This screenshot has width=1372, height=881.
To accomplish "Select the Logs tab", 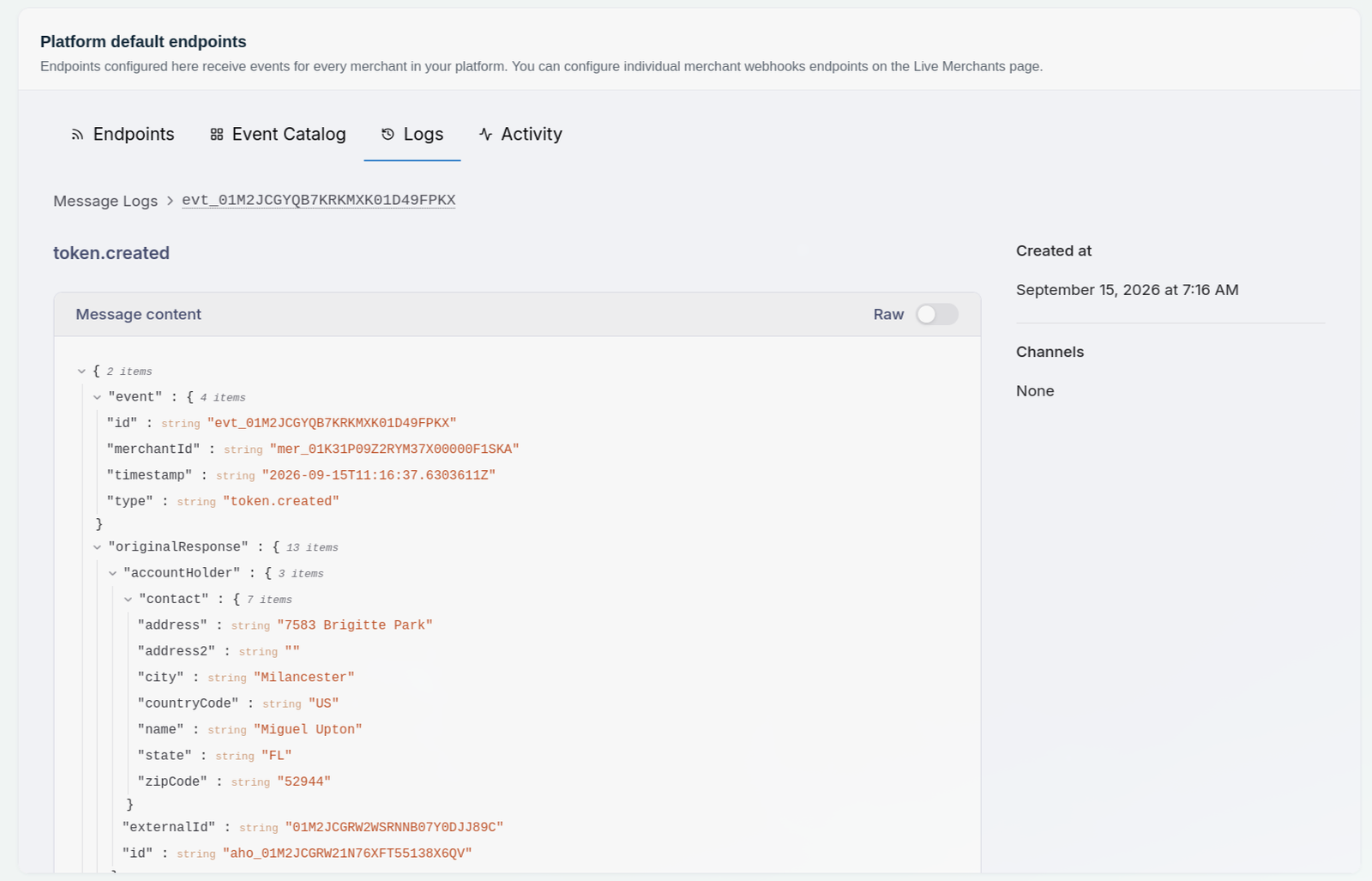I will pyautogui.click(x=412, y=135).
